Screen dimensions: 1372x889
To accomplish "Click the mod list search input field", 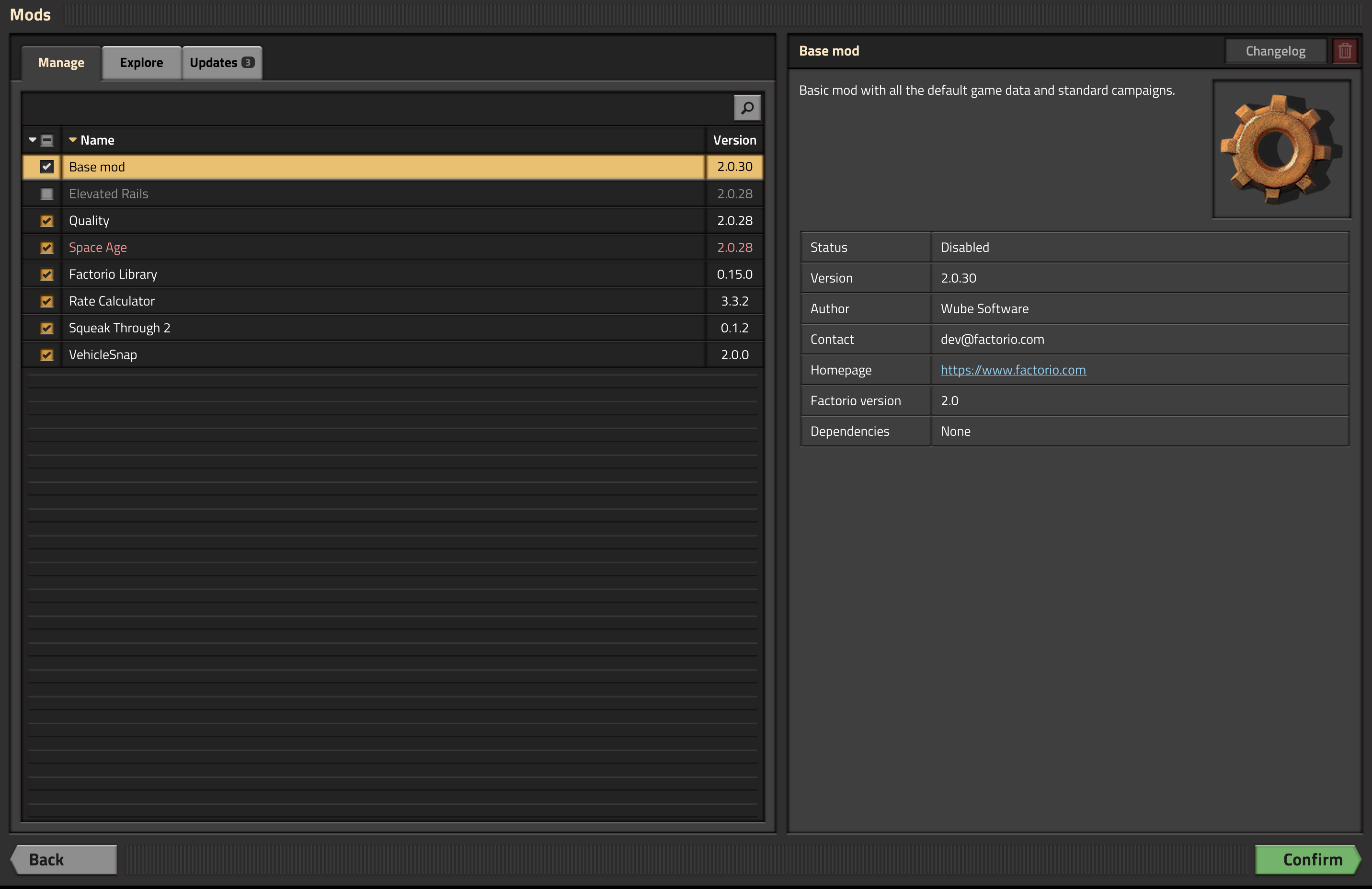I will [x=382, y=107].
